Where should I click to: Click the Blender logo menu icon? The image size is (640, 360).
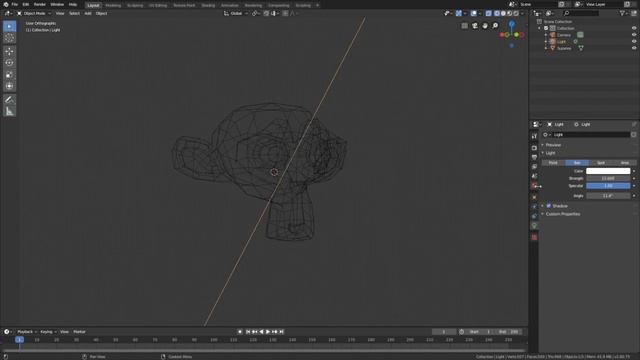pos(6,4)
